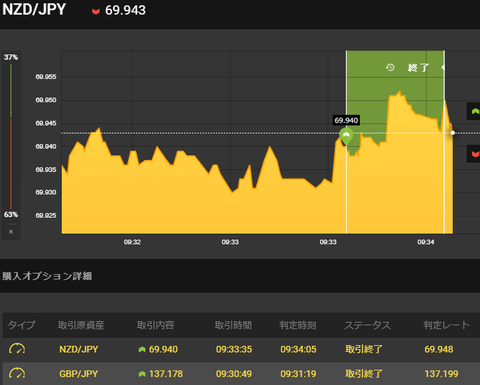This screenshot has width=480, height=385.
Task: Click the green and red trader sentiment bar
Action: [x=11, y=136]
